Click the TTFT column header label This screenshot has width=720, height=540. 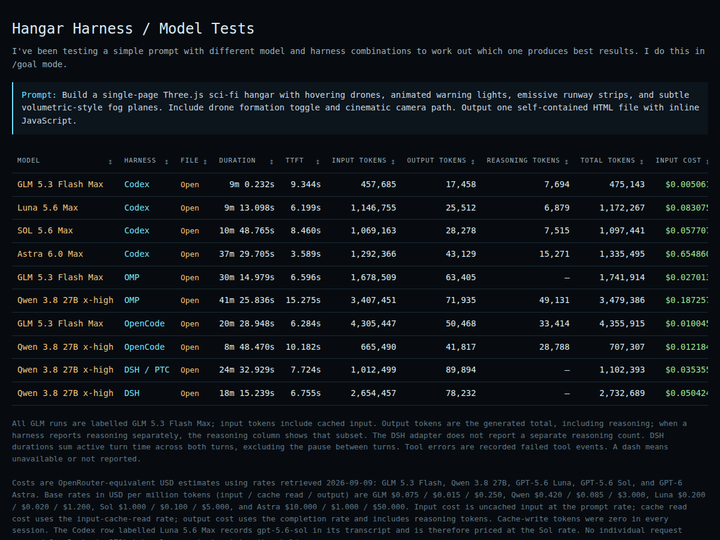[294, 160]
